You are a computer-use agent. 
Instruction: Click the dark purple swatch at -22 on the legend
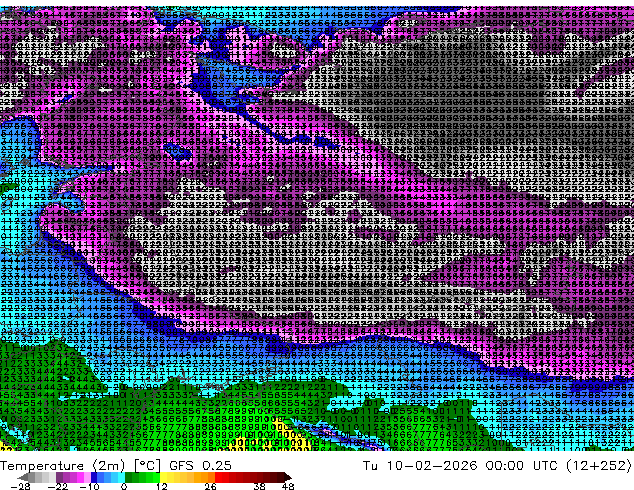59,477
